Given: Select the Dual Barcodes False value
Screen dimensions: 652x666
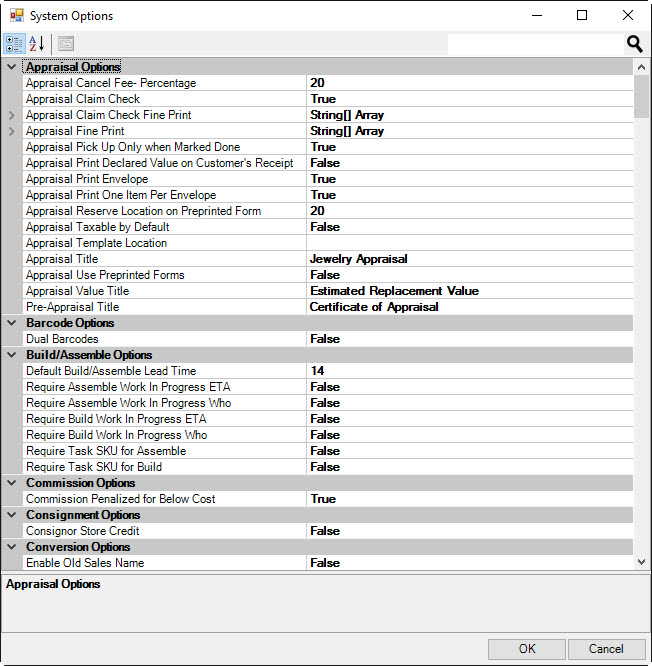Looking at the screenshot, I should point(468,339).
